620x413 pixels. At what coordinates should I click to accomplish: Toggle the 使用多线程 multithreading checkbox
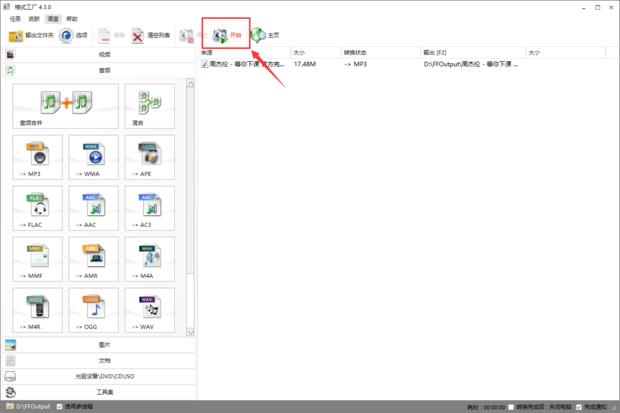[59, 407]
